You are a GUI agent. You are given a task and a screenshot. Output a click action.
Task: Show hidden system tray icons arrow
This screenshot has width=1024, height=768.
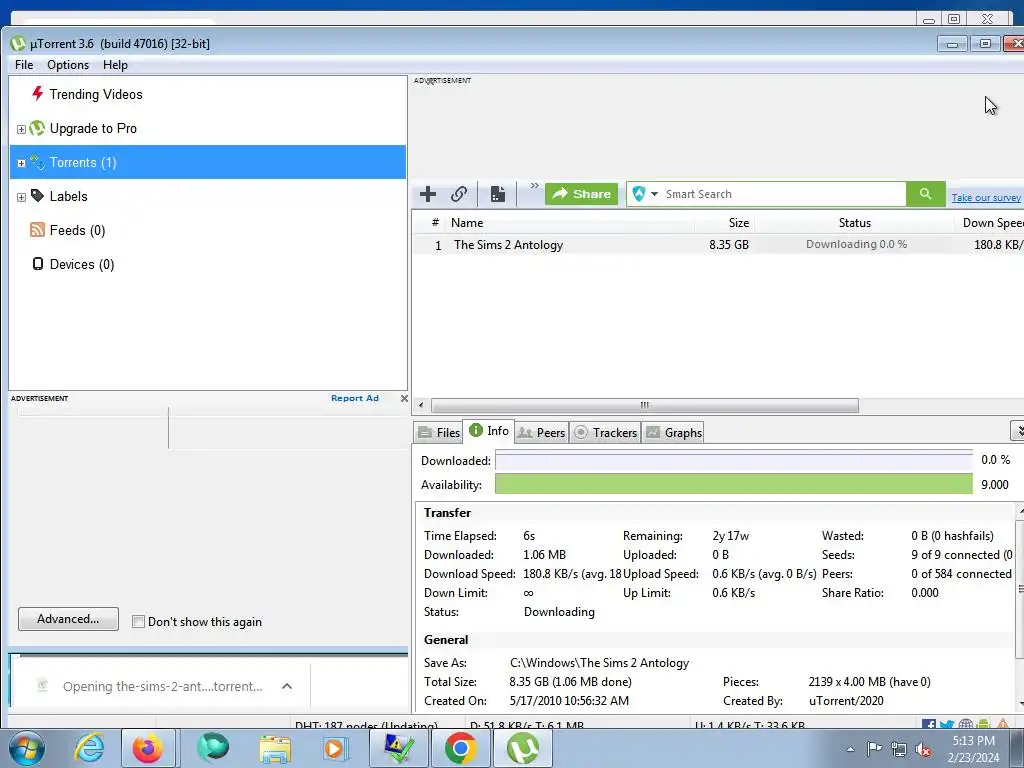(x=850, y=749)
